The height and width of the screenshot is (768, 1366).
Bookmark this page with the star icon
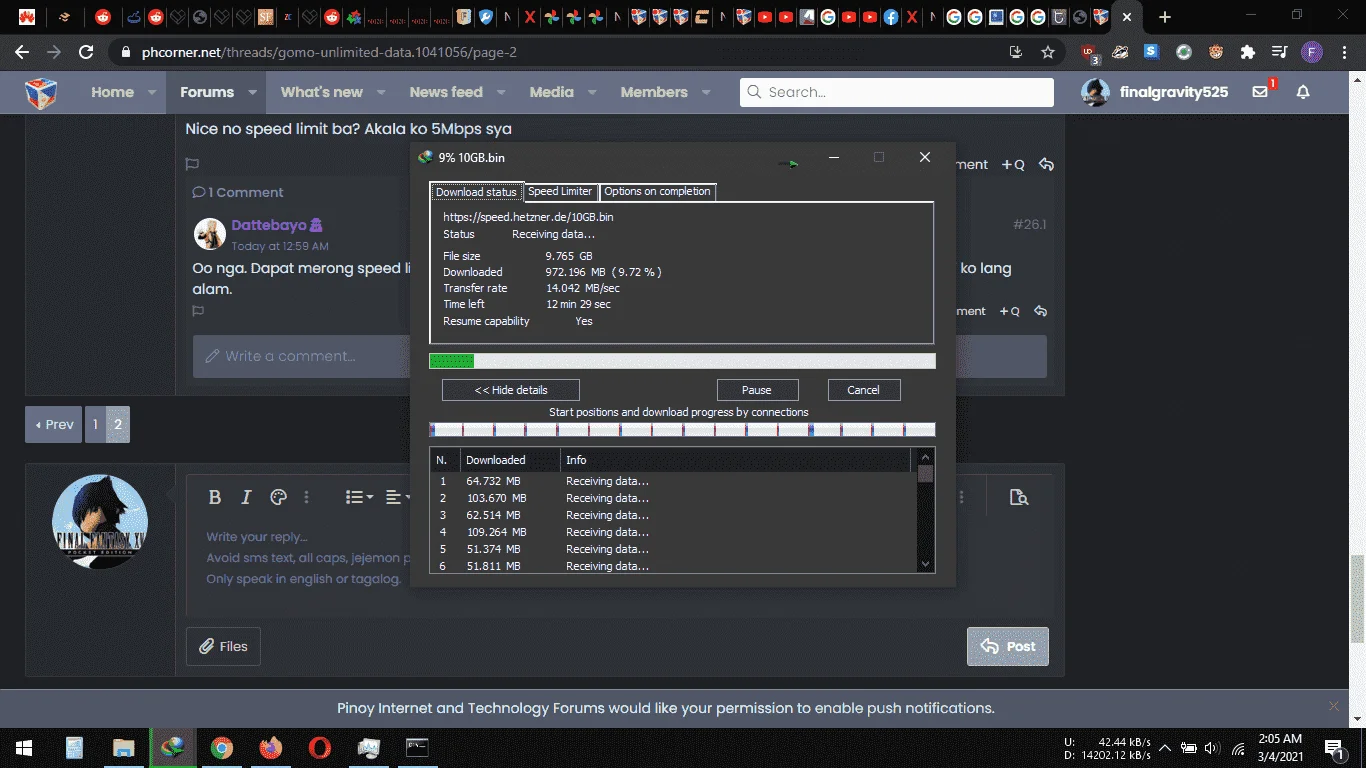pos(1047,52)
